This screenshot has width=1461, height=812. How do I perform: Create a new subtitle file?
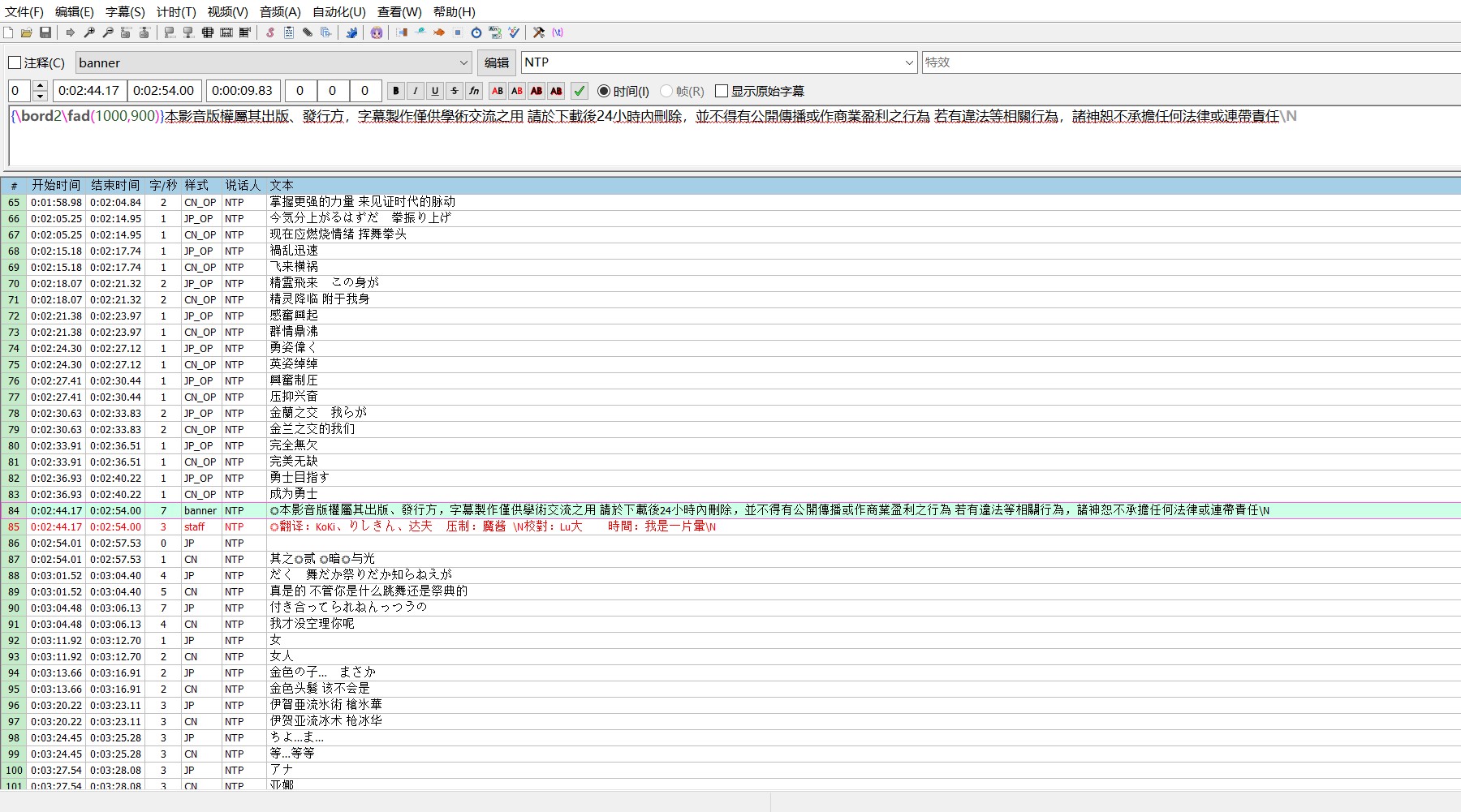pyautogui.click(x=7, y=32)
